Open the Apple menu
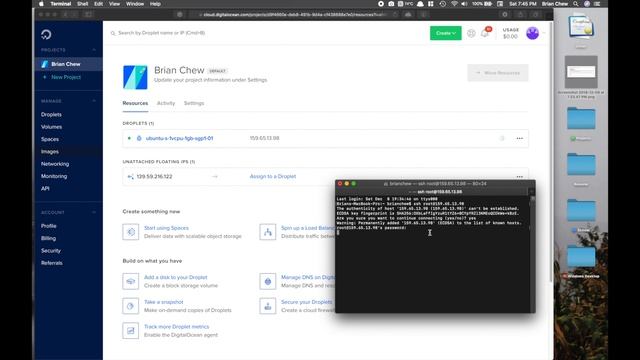640x360 pixels. 41,4
